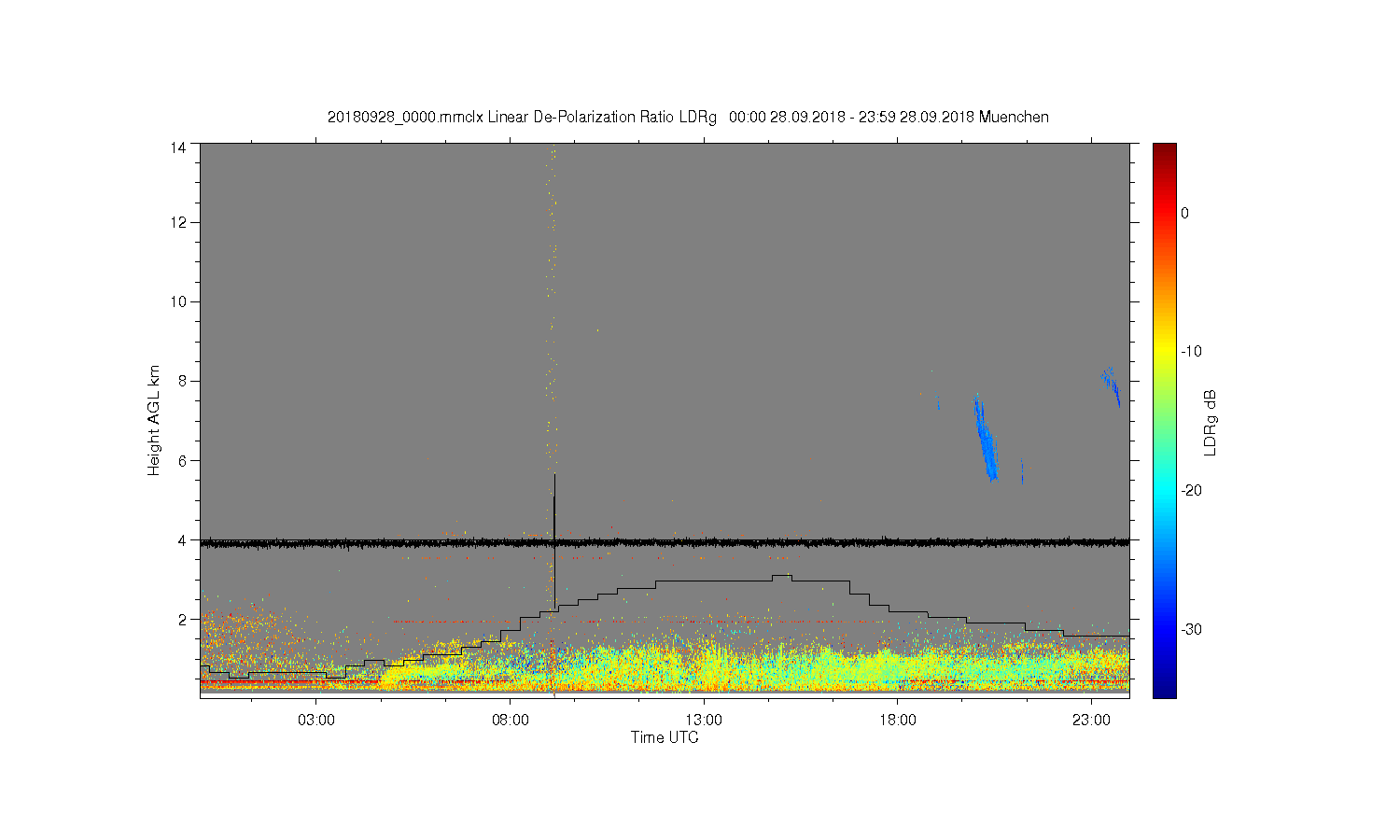Viewport: 1400px width, 840px height.
Task: Click the colorbar value -30
Action: pos(1190,629)
